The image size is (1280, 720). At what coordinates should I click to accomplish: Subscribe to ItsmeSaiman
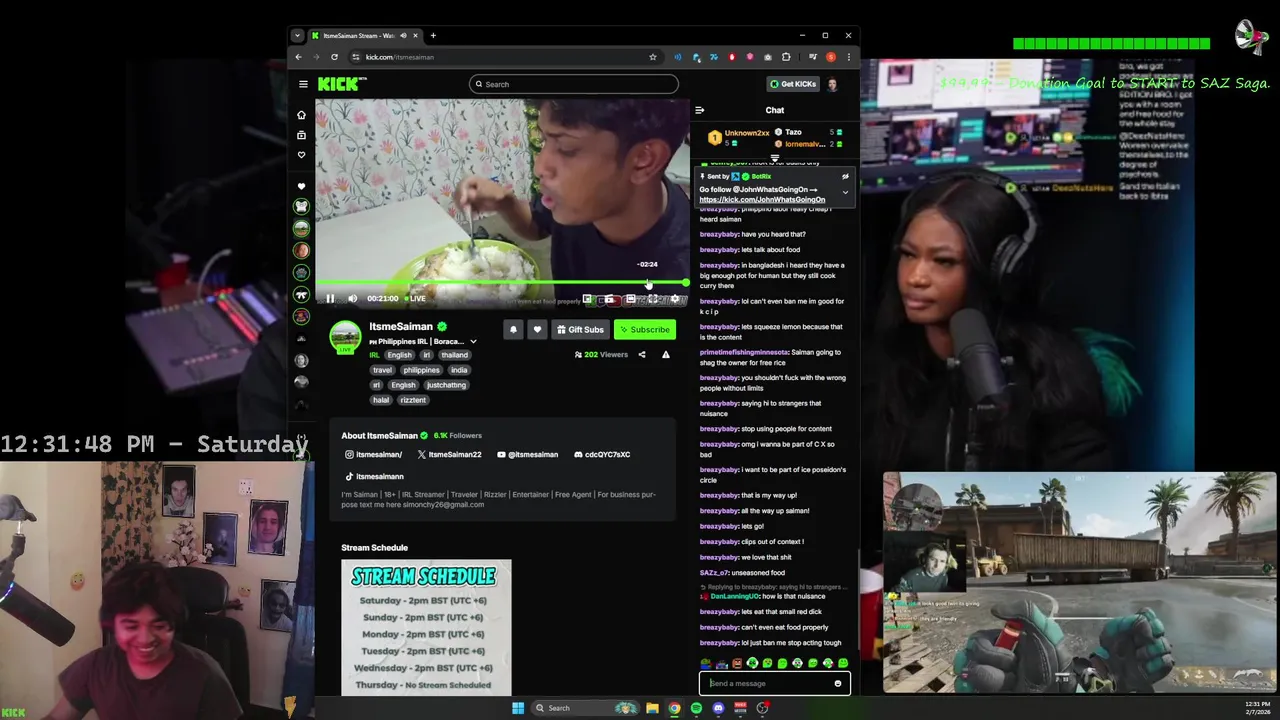[x=644, y=329]
